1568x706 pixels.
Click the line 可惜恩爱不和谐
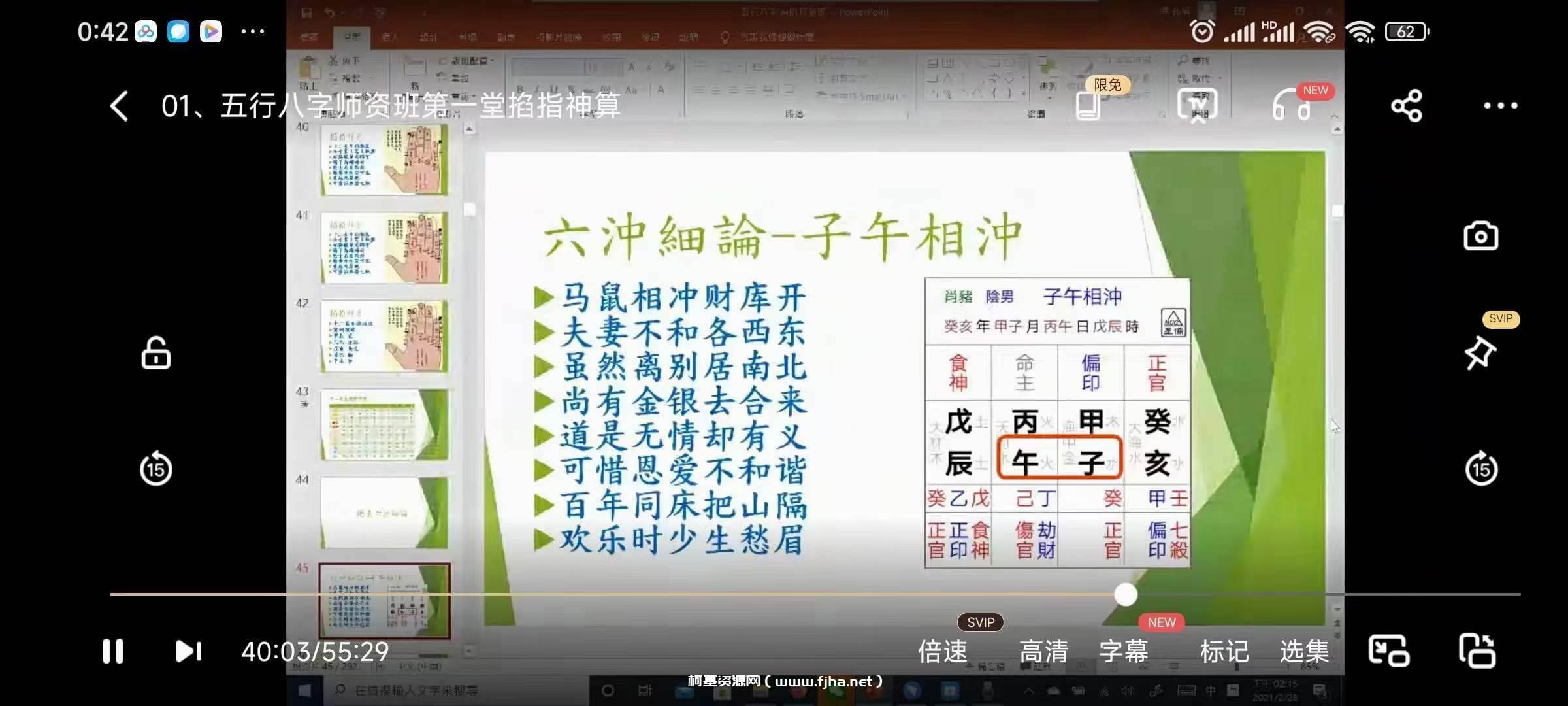pyautogui.click(x=683, y=471)
